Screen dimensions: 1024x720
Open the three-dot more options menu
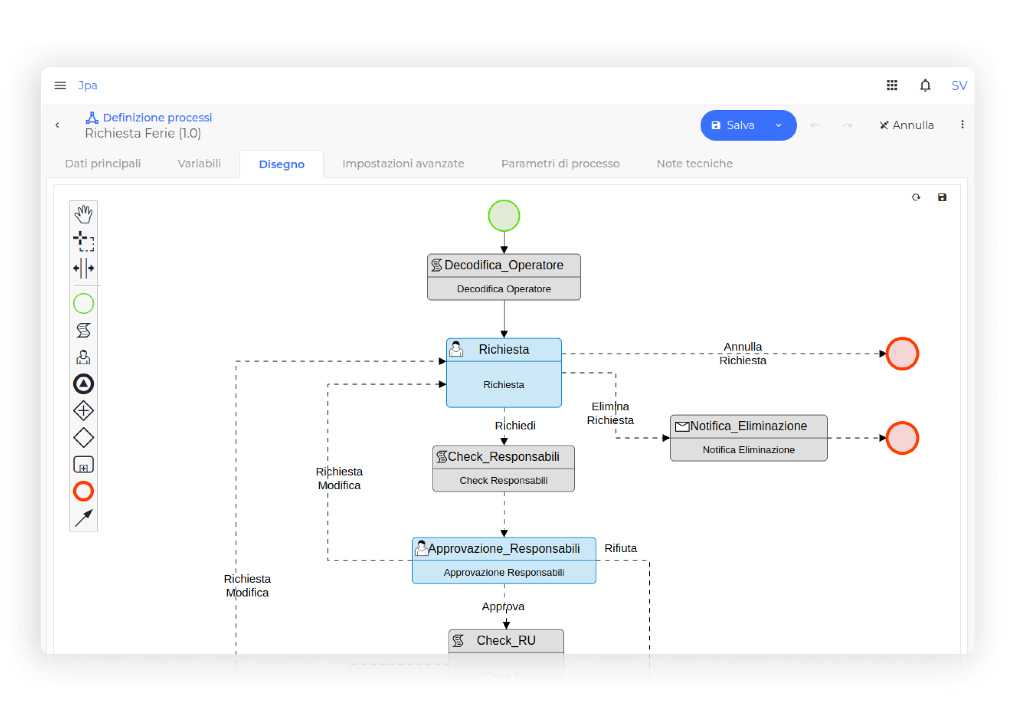(962, 125)
